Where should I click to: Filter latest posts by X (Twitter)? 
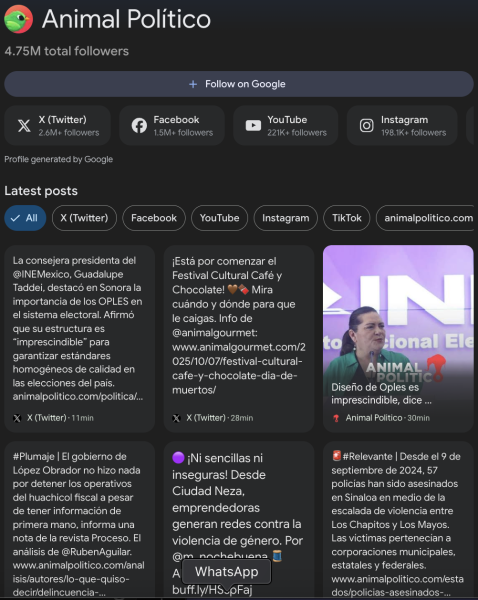pos(84,218)
